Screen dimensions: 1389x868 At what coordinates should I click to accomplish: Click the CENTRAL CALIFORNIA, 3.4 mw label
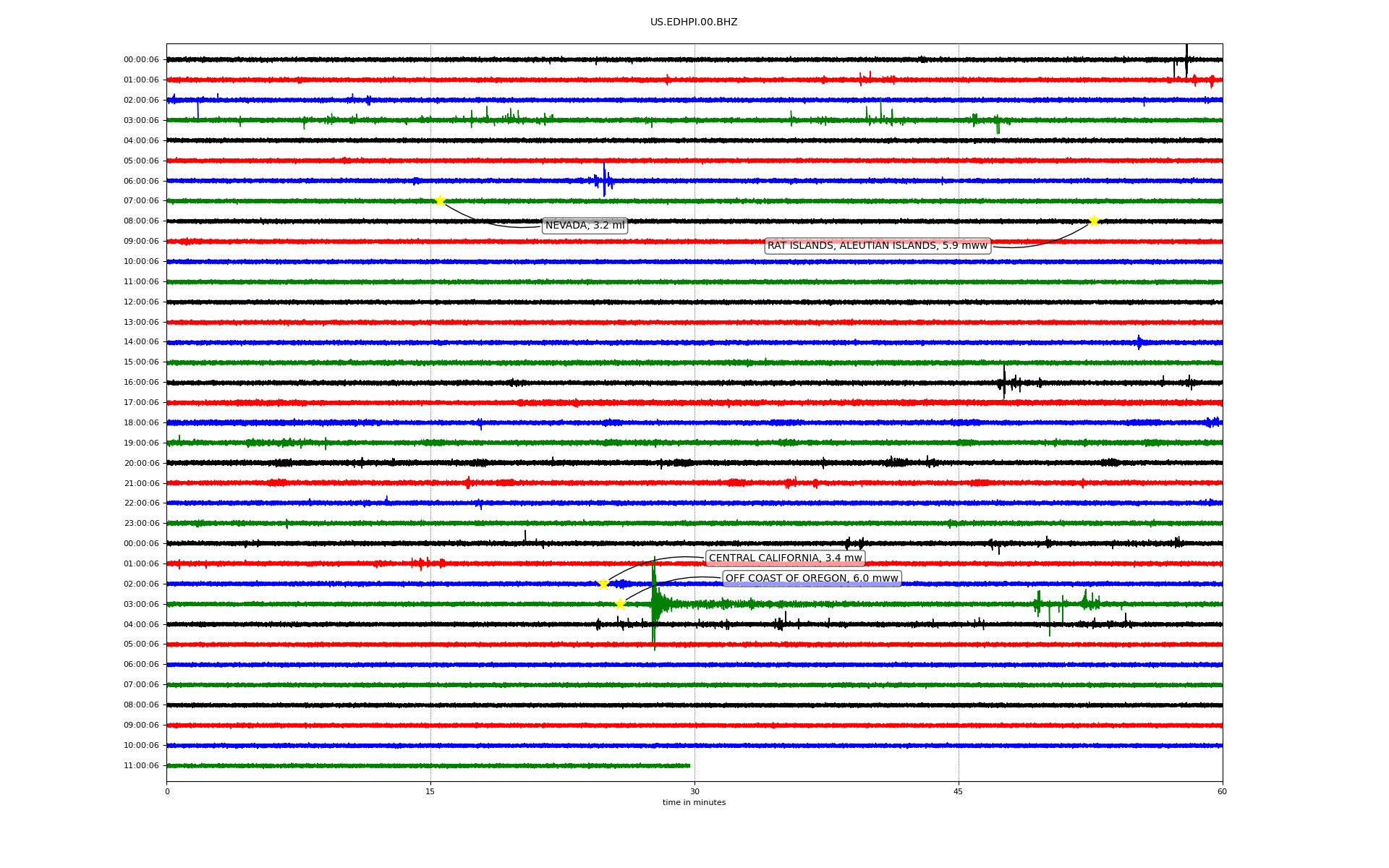pos(785,558)
